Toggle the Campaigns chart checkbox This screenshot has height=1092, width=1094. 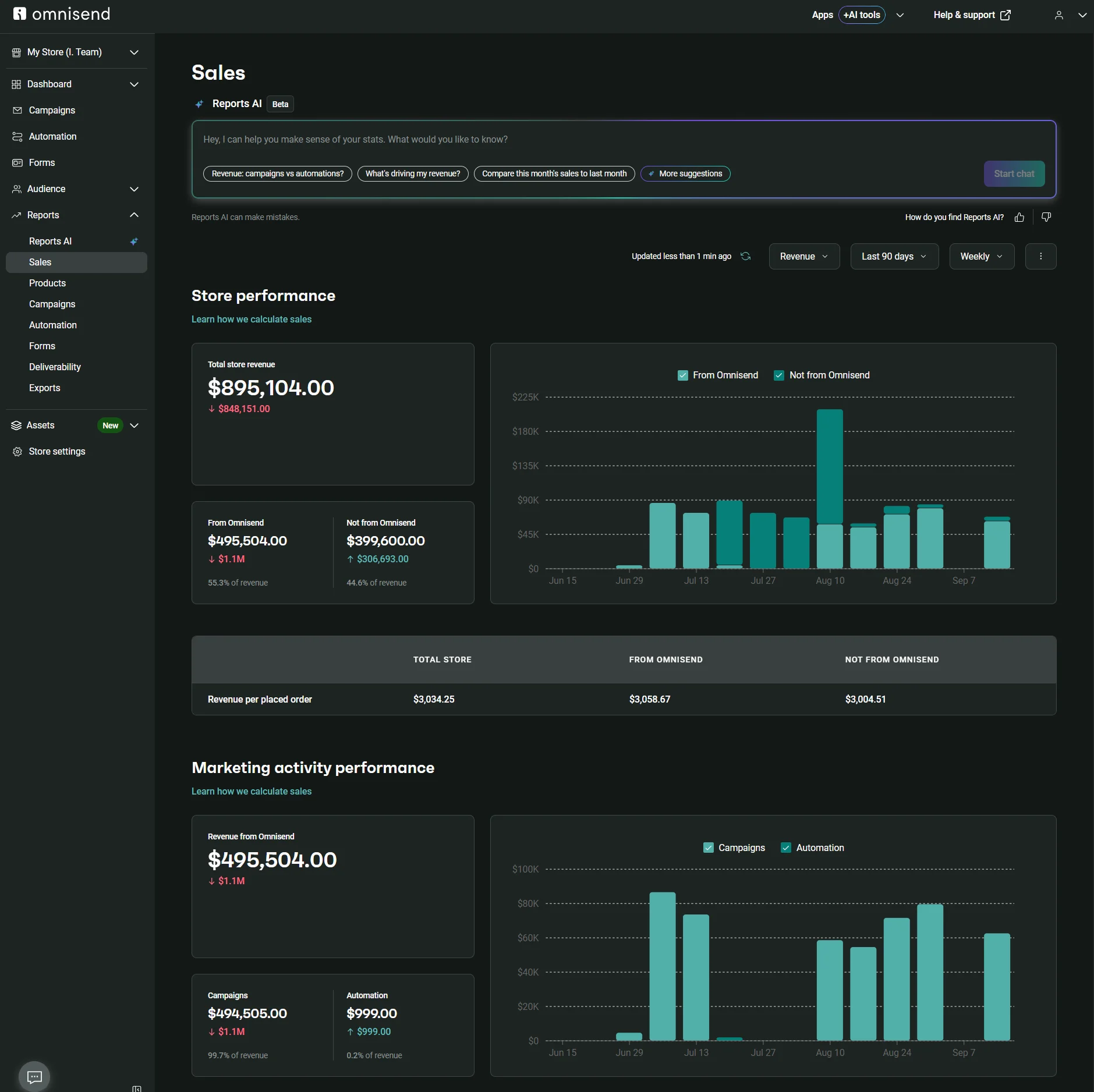pos(709,848)
